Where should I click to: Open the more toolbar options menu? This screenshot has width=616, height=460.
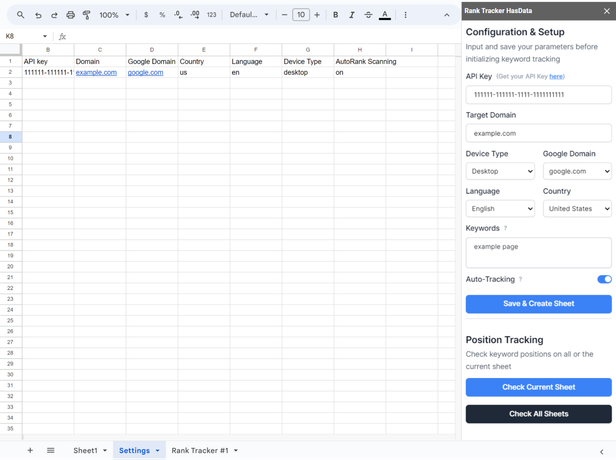(x=405, y=15)
